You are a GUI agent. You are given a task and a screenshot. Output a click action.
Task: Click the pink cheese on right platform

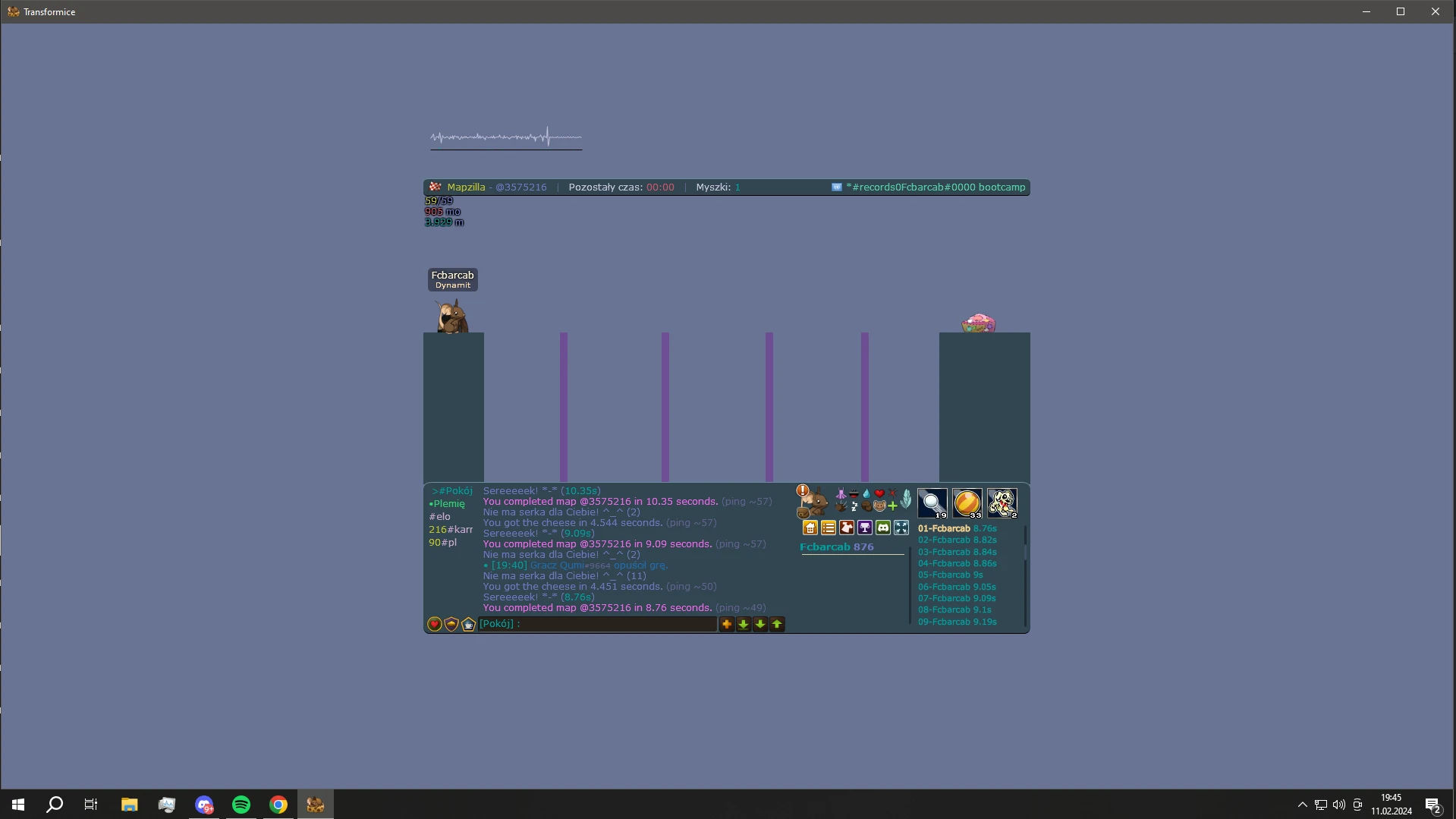978,323
